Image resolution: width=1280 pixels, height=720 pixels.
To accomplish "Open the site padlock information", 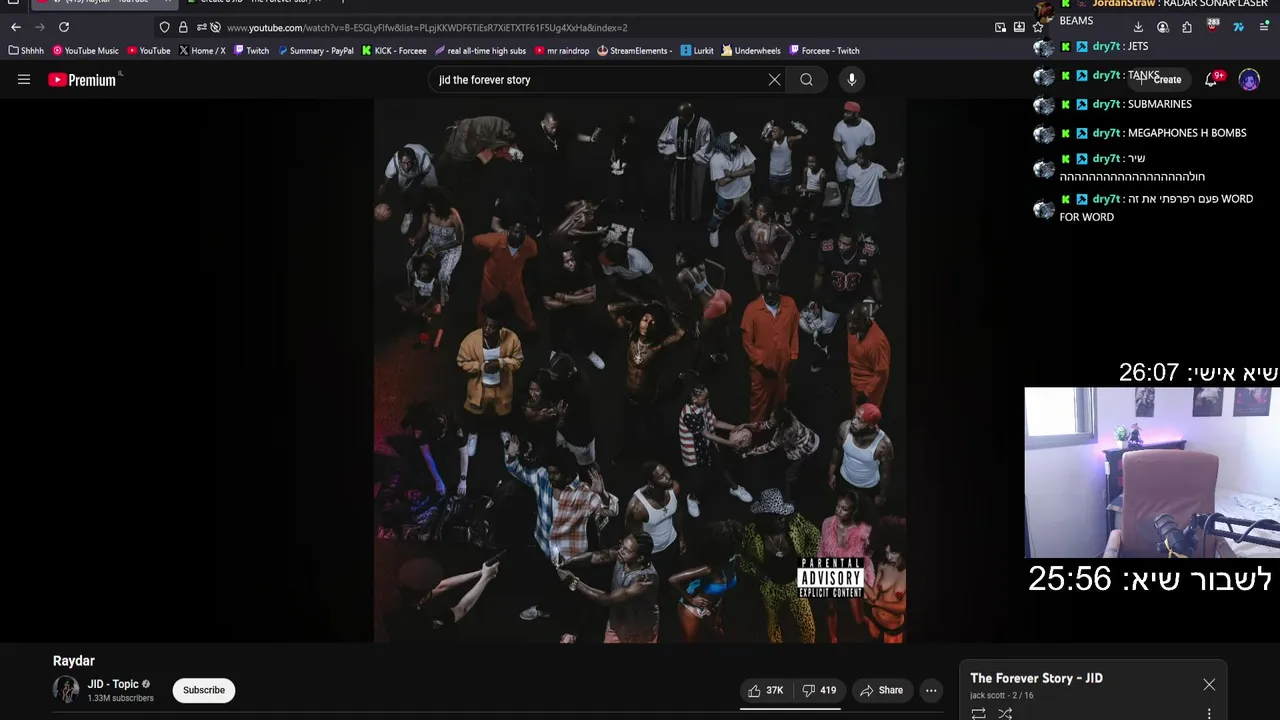I will coord(183,27).
